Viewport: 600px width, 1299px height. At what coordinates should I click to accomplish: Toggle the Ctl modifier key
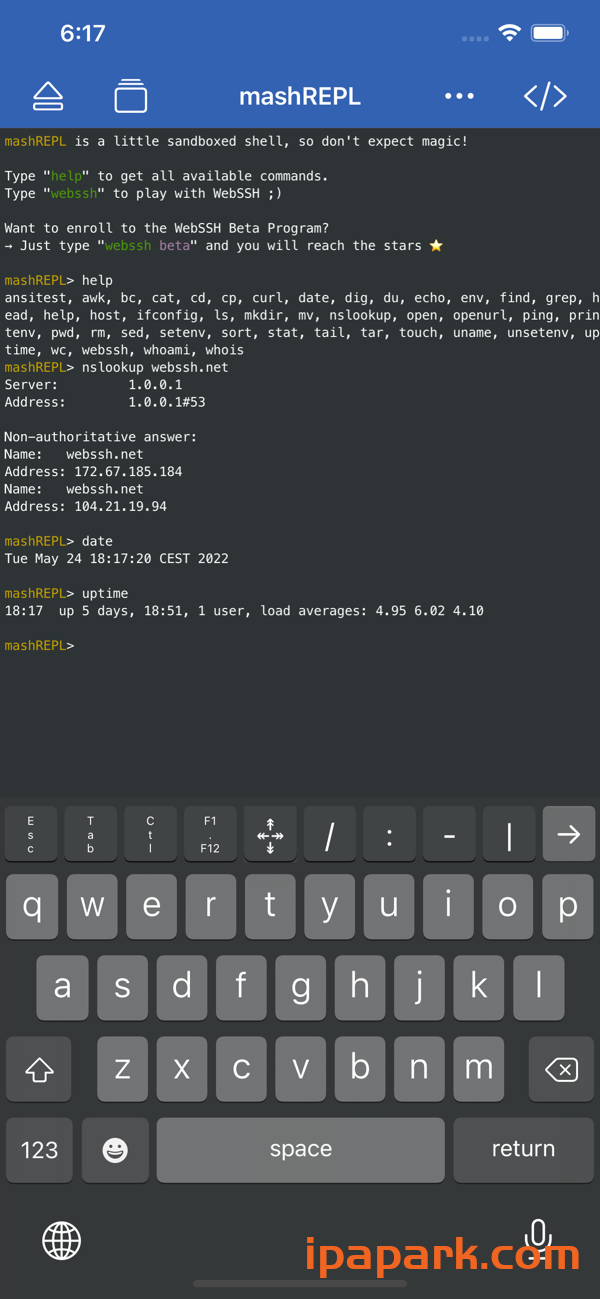[150, 834]
